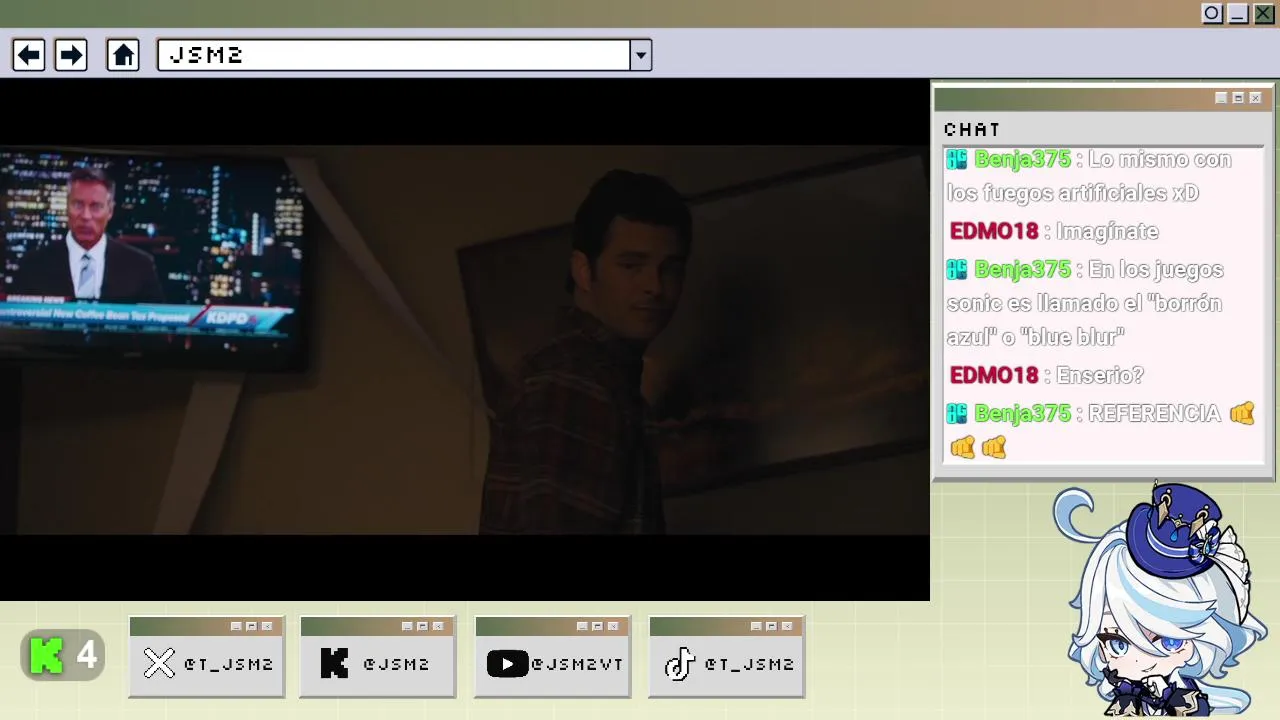Minimize the CHAT panel window

coord(1221,98)
